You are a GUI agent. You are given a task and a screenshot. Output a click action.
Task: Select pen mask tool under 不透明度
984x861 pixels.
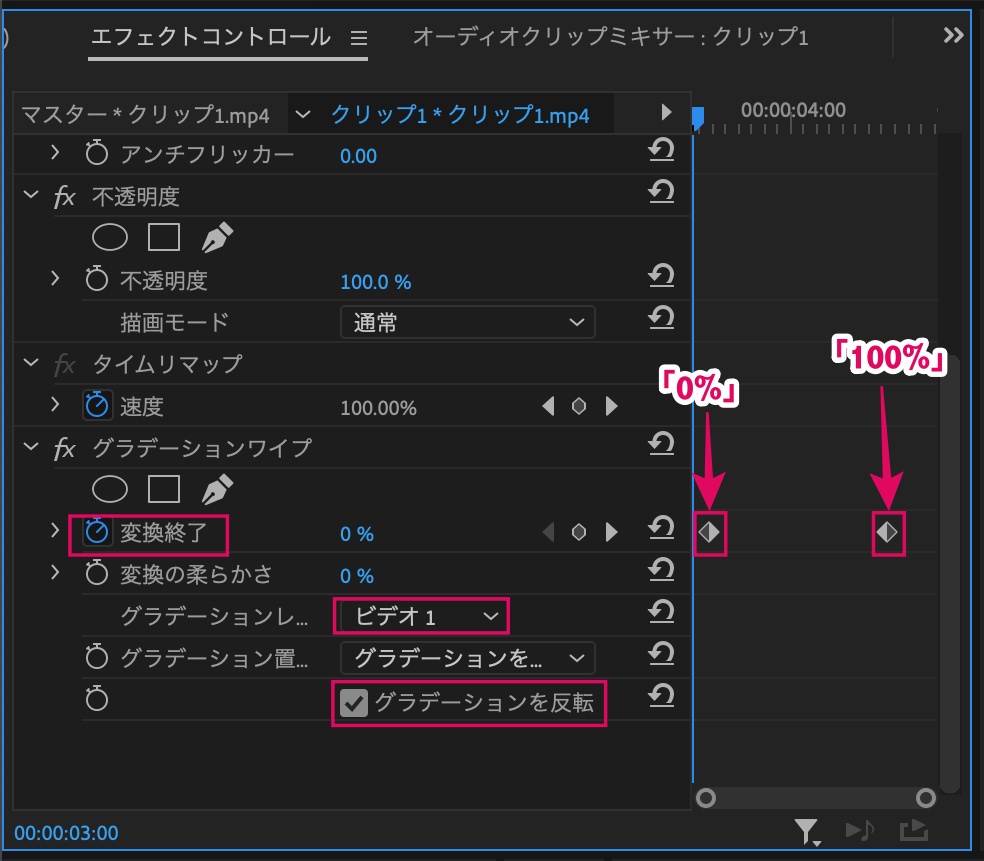tap(217, 237)
